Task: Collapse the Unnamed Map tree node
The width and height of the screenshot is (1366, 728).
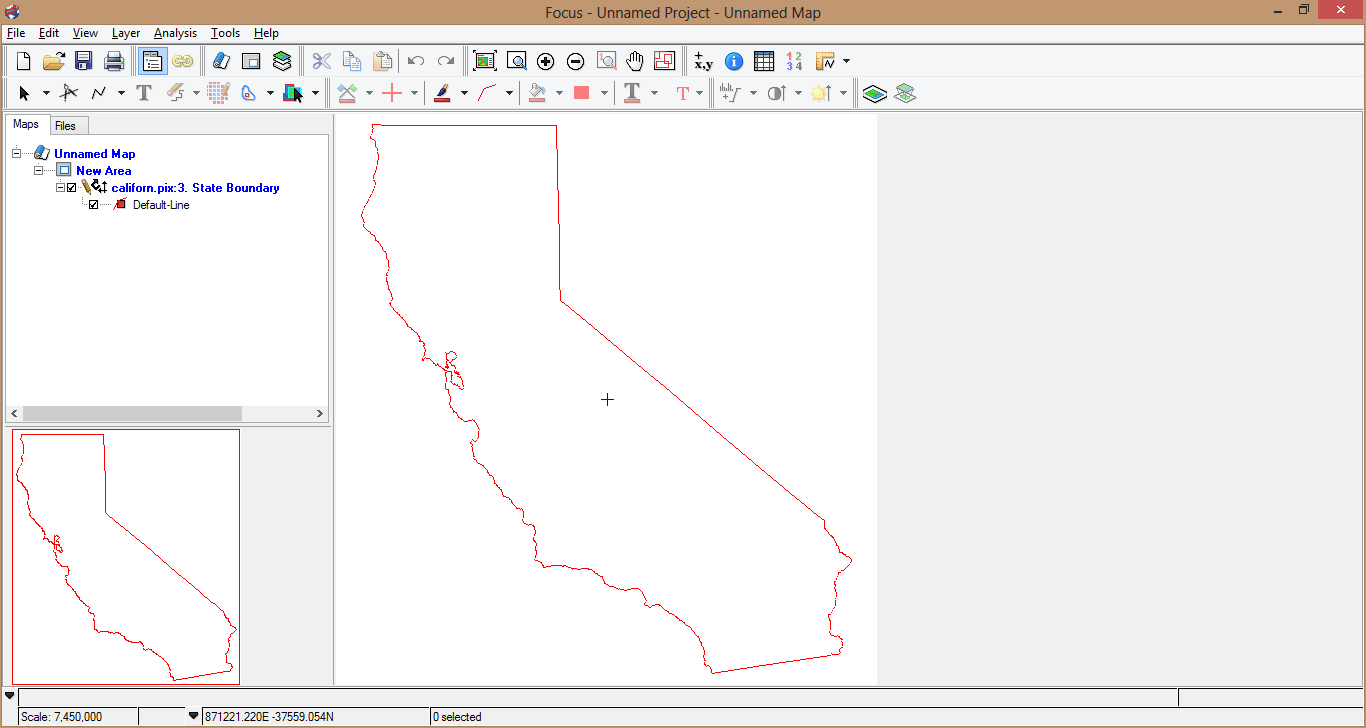Action: (x=15, y=153)
